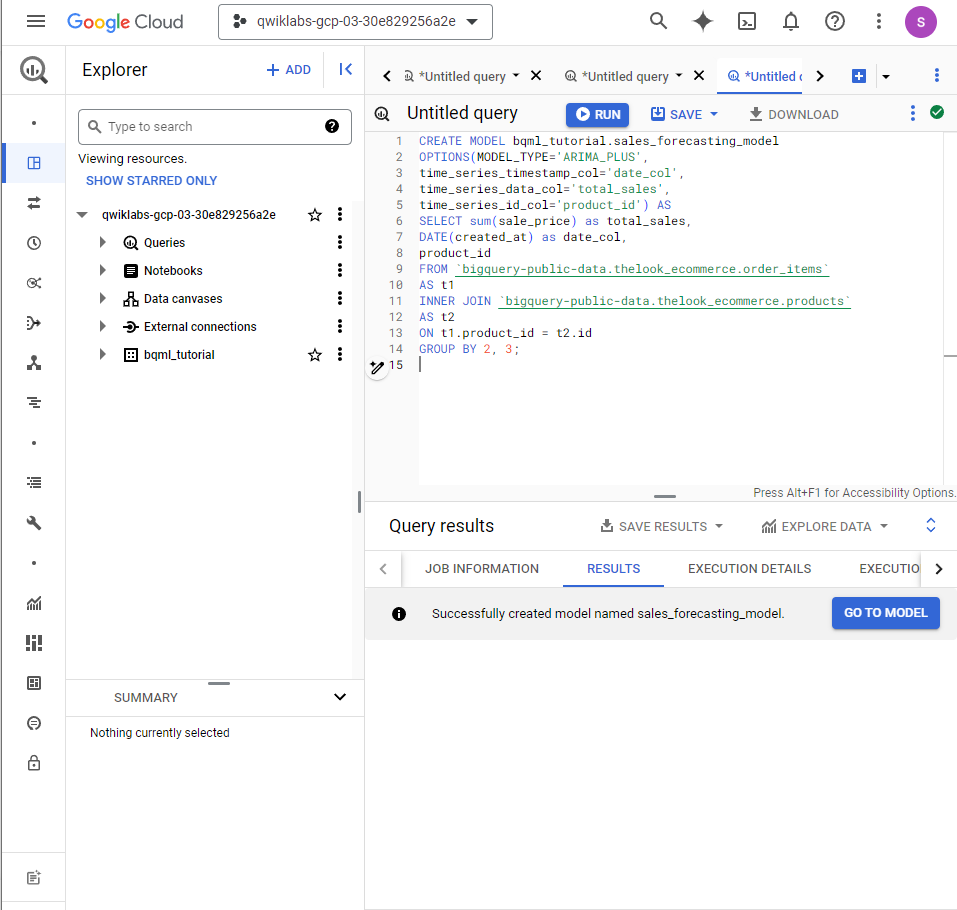Collapse the Explorer panel
Image resolution: width=957 pixels, height=910 pixels.
345,70
